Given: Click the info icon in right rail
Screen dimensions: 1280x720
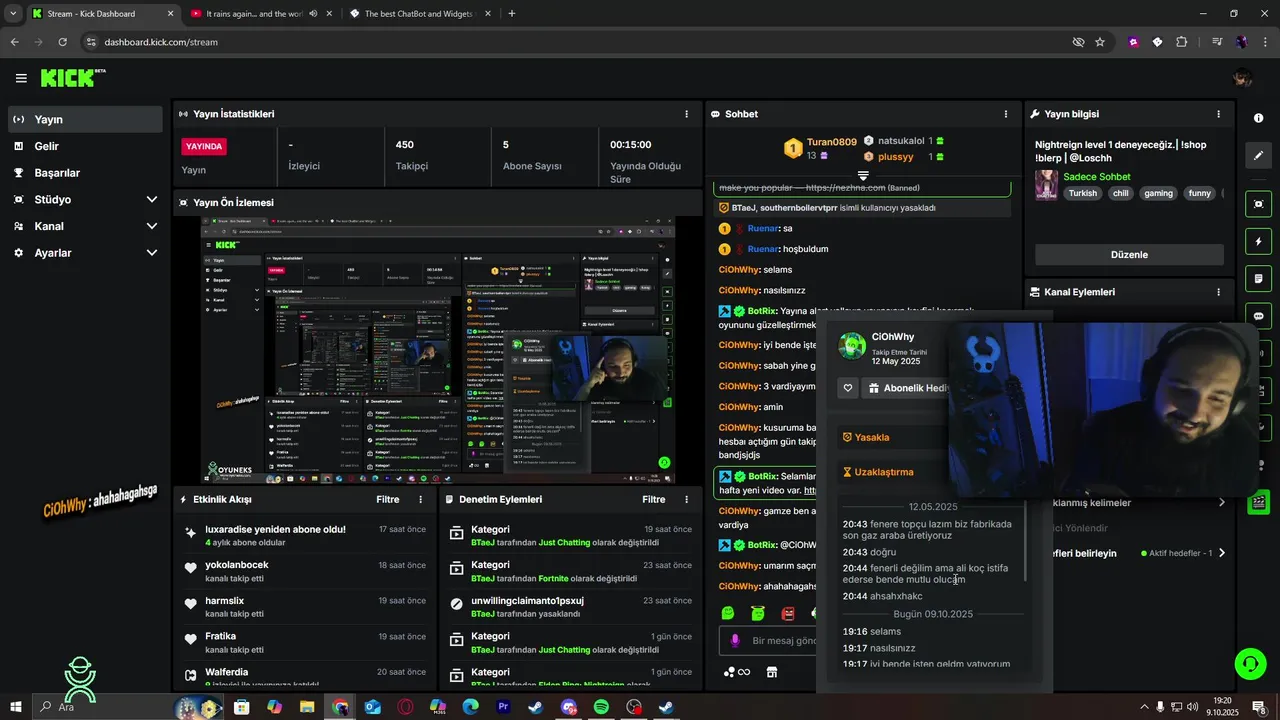Looking at the screenshot, I should 1258,118.
